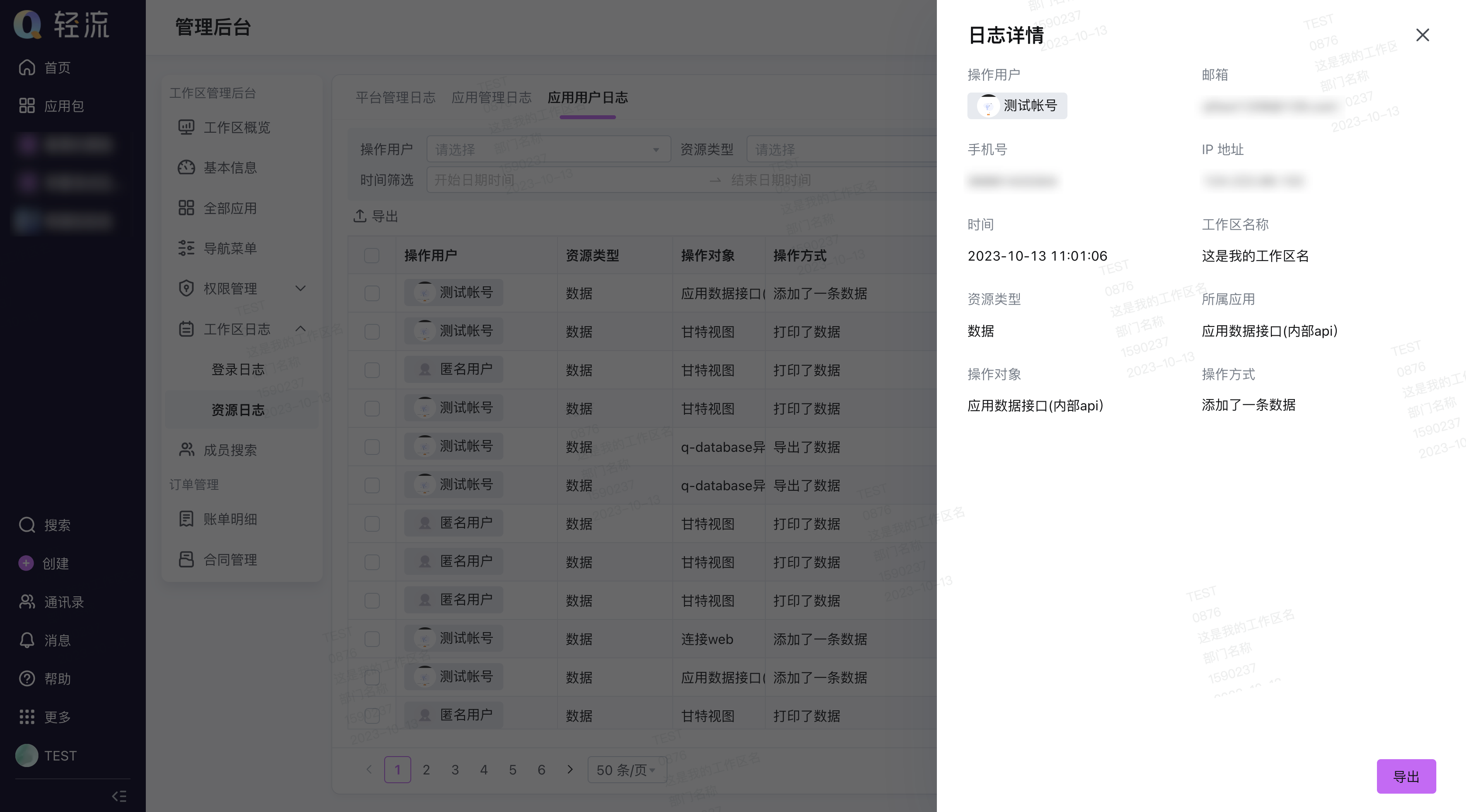Check the 连接web row checkbox
The height and width of the screenshot is (812, 1466).
click(x=372, y=639)
